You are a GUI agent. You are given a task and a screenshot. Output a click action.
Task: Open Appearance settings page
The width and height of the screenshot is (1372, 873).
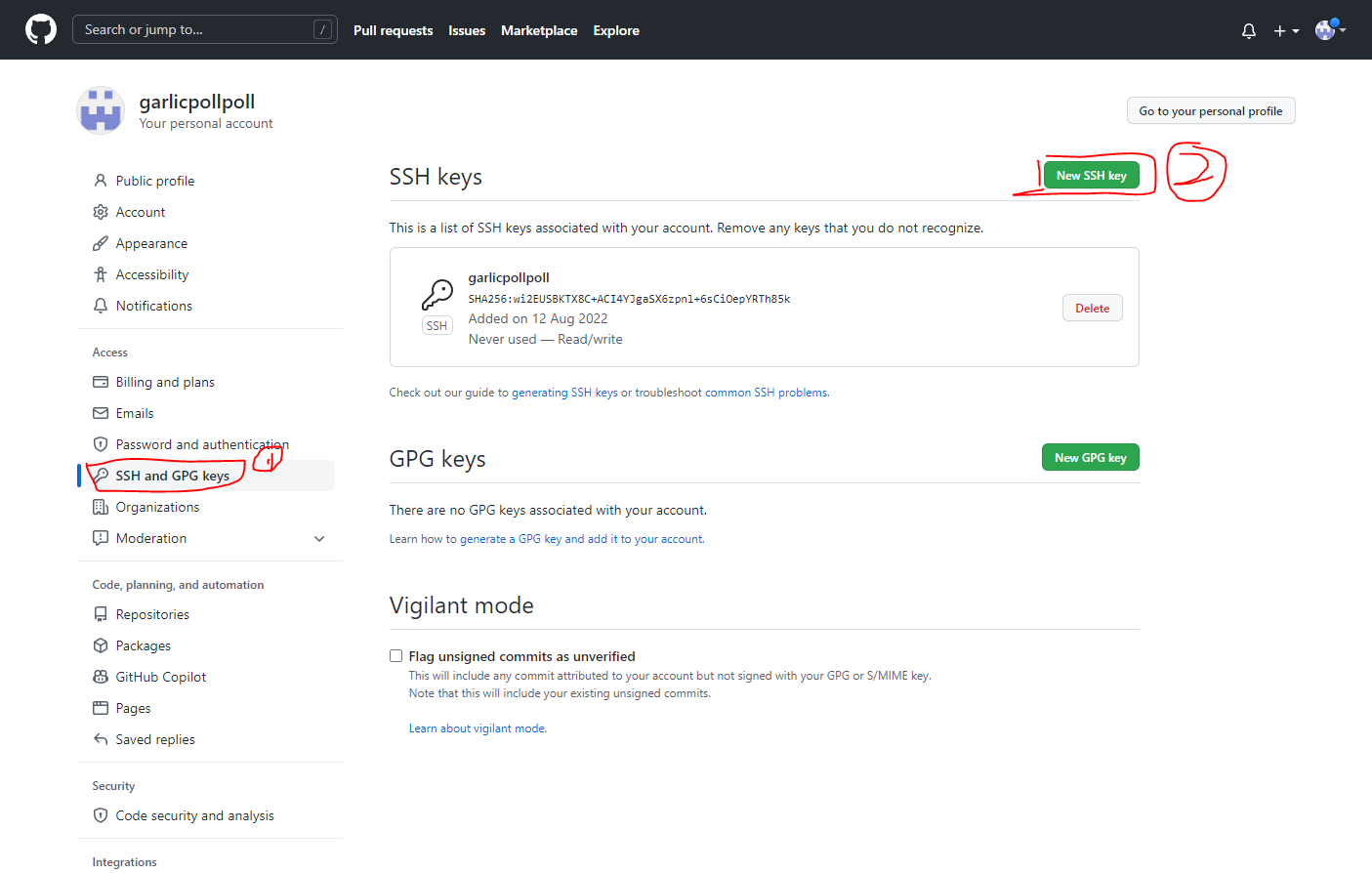tap(151, 243)
